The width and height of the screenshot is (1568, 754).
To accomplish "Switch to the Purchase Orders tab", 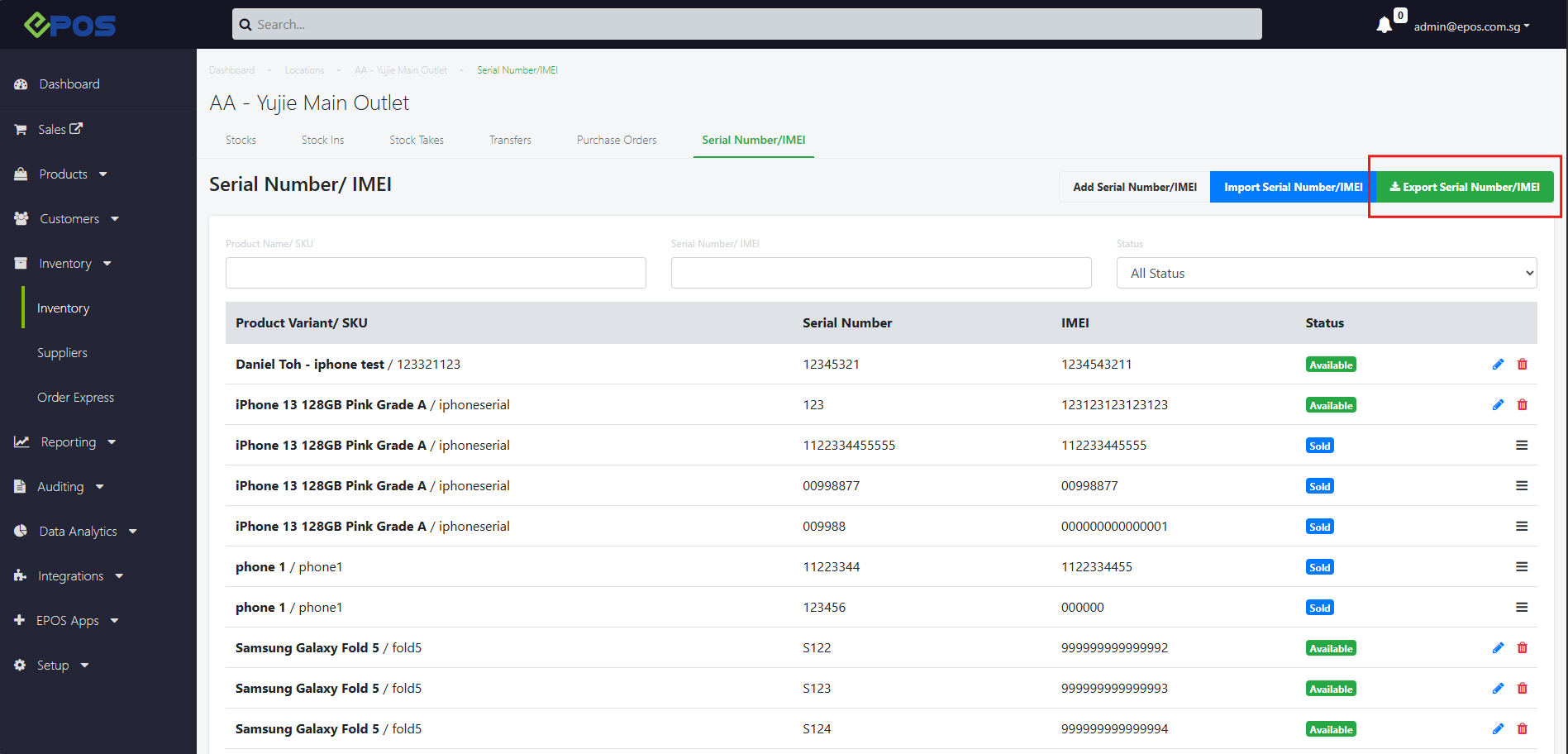I will tap(617, 141).
